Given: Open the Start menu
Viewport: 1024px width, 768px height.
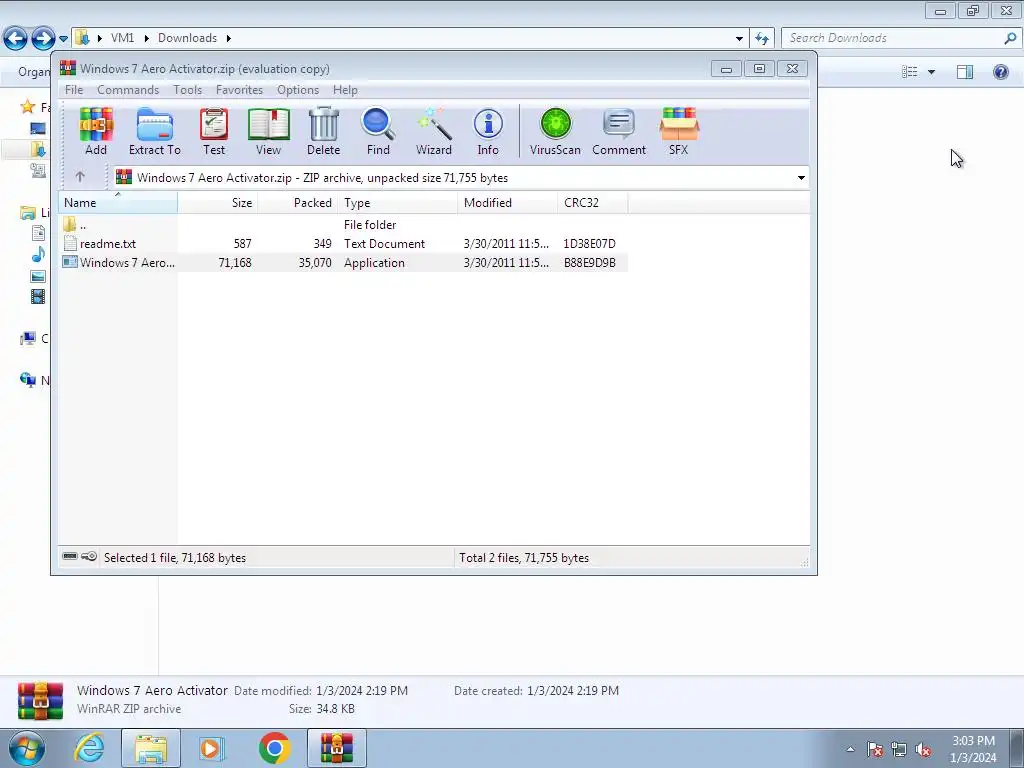Looking at the screenshot, I should 27,748.
